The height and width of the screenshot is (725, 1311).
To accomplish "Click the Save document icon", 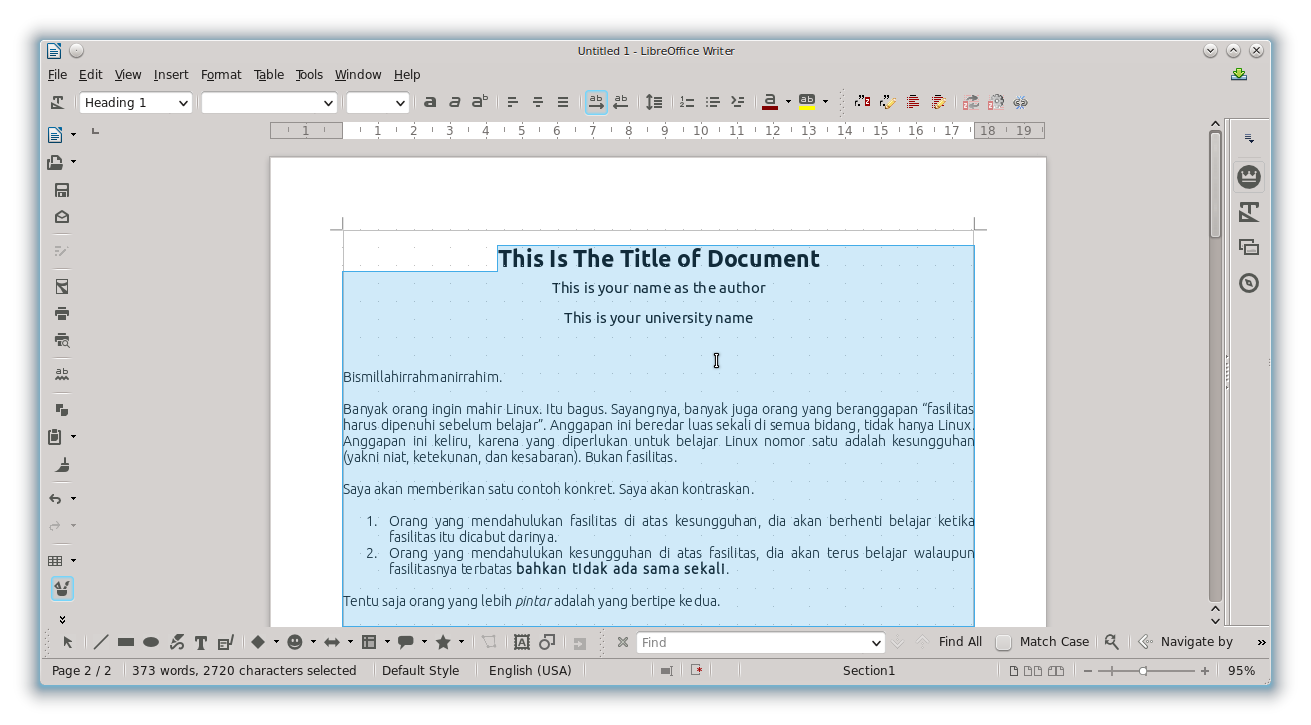I will coord(61,189).
